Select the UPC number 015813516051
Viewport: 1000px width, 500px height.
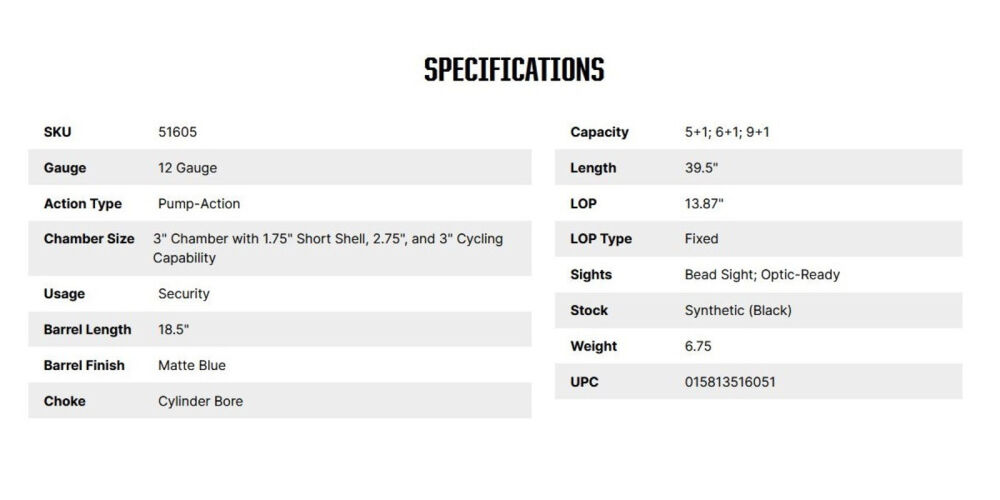click(730, 382)
